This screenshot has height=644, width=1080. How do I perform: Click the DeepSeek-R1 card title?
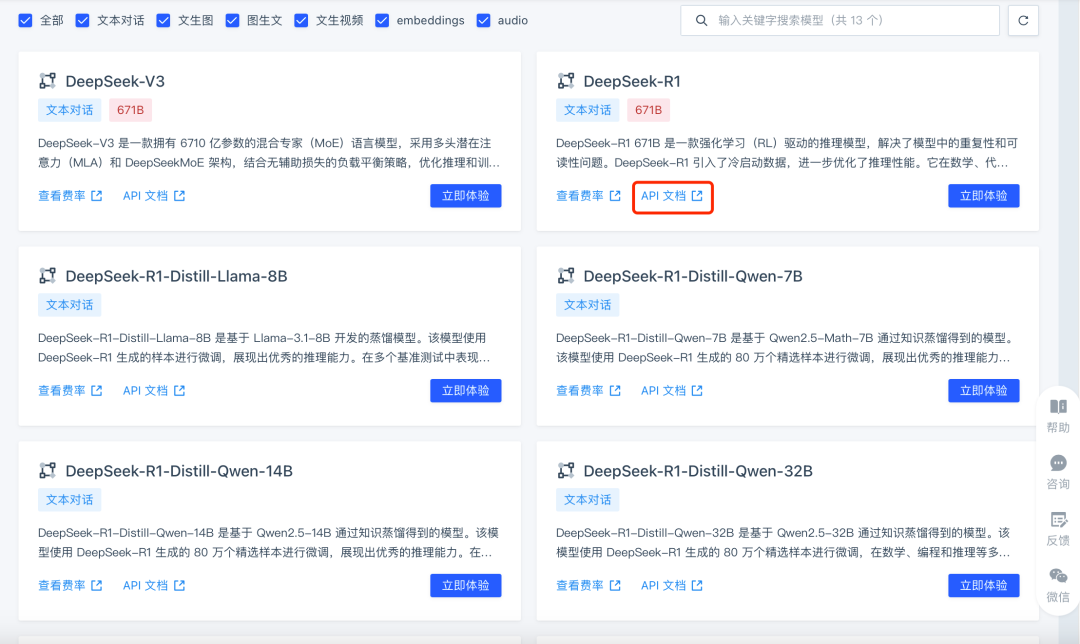pos(632,81)
